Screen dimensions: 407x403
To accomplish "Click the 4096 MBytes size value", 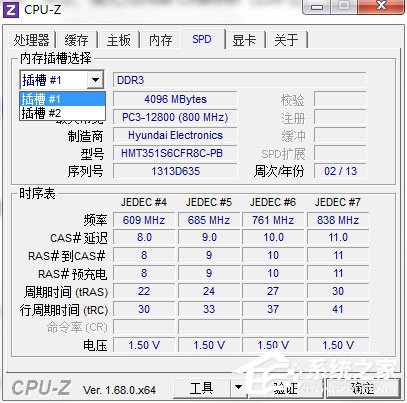I will point(175,99).
